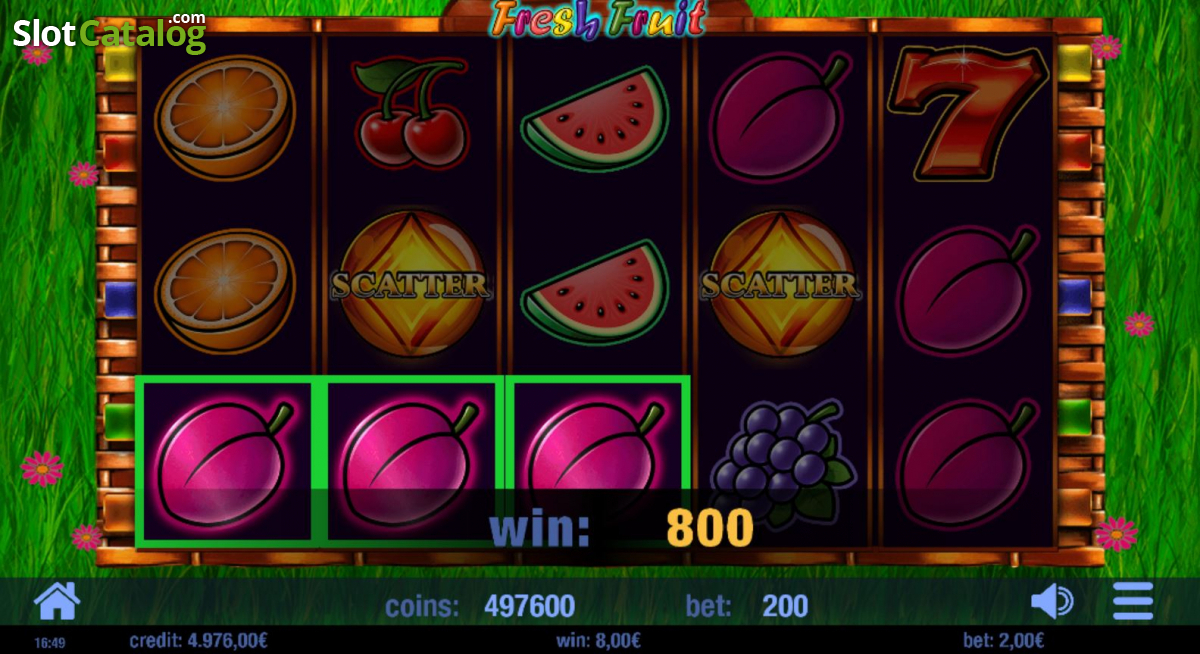
Task: Click the green payline marker on left
Action: [x=120, y=418]
